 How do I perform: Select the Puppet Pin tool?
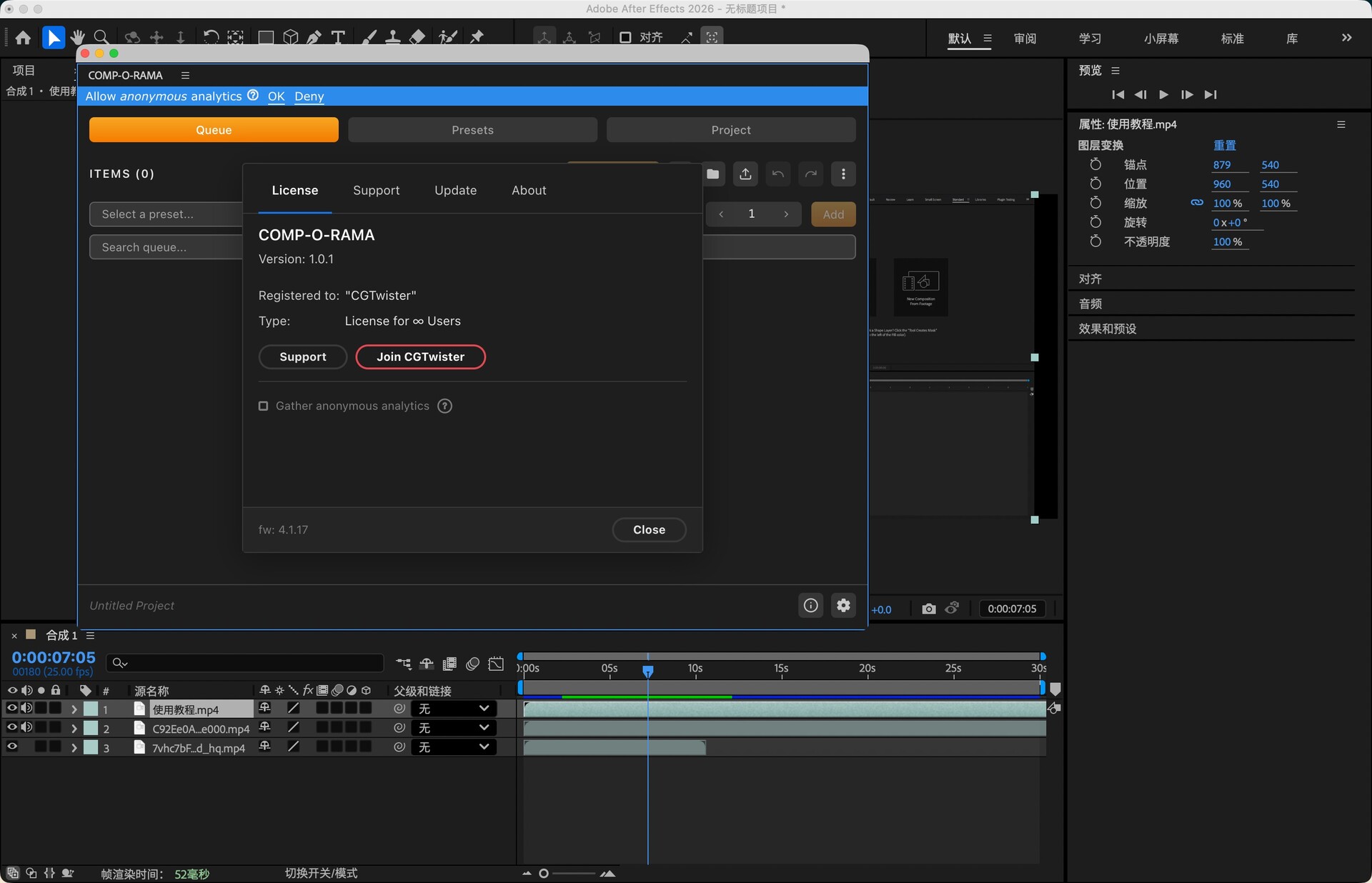pyautogui.click(x=477, y=37)
